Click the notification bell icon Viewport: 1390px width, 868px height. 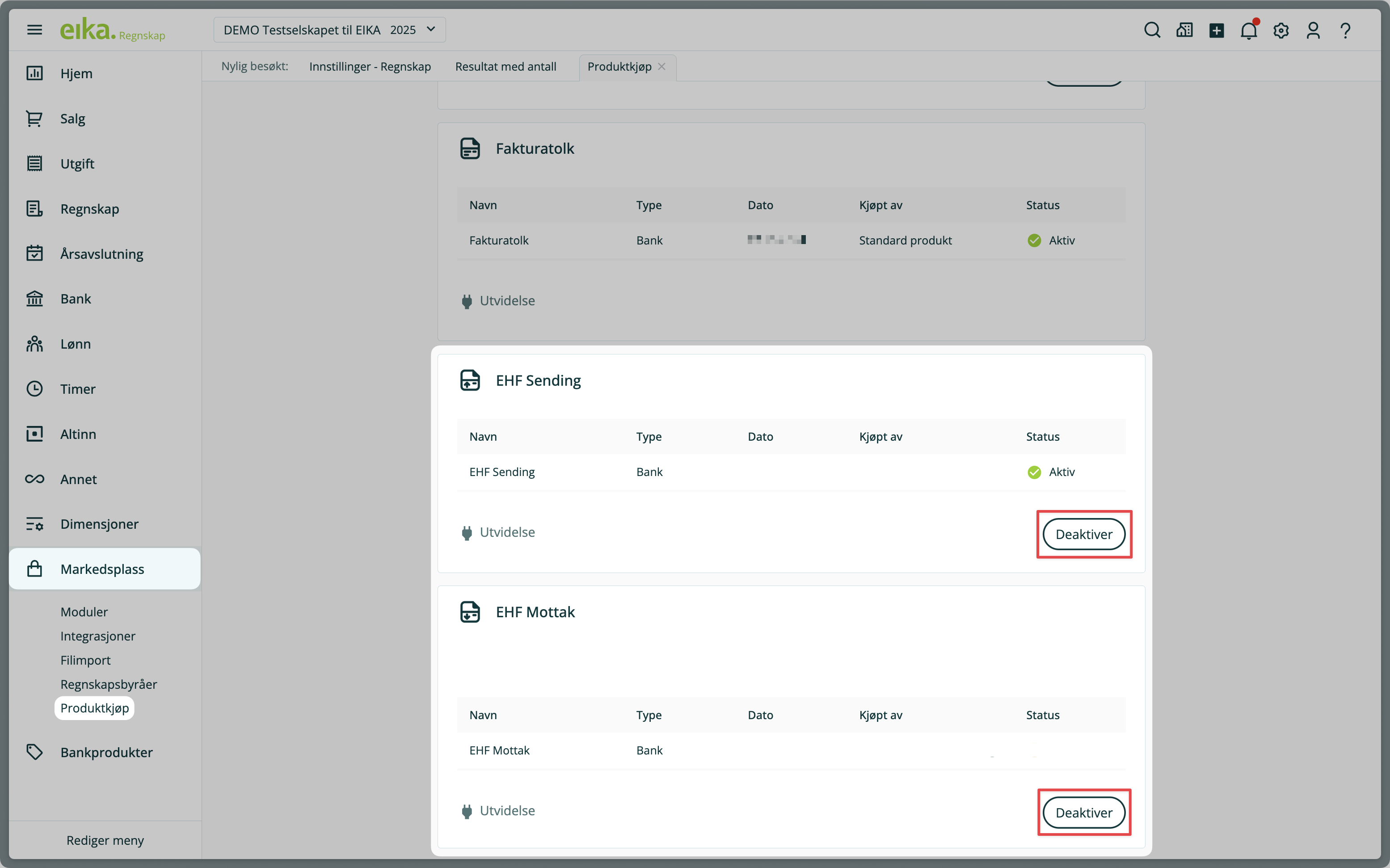(1248, 30)
